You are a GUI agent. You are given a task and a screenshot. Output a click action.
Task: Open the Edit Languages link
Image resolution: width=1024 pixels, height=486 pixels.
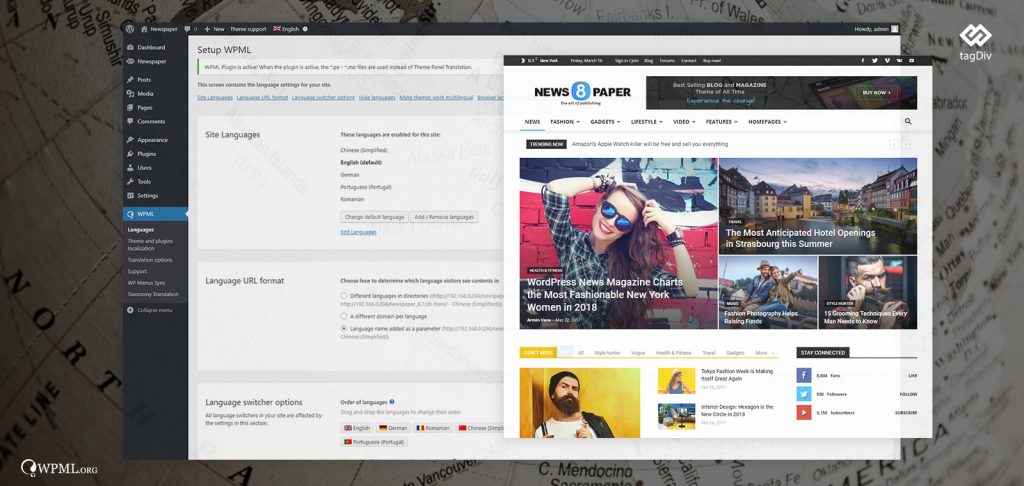point(359,232)
